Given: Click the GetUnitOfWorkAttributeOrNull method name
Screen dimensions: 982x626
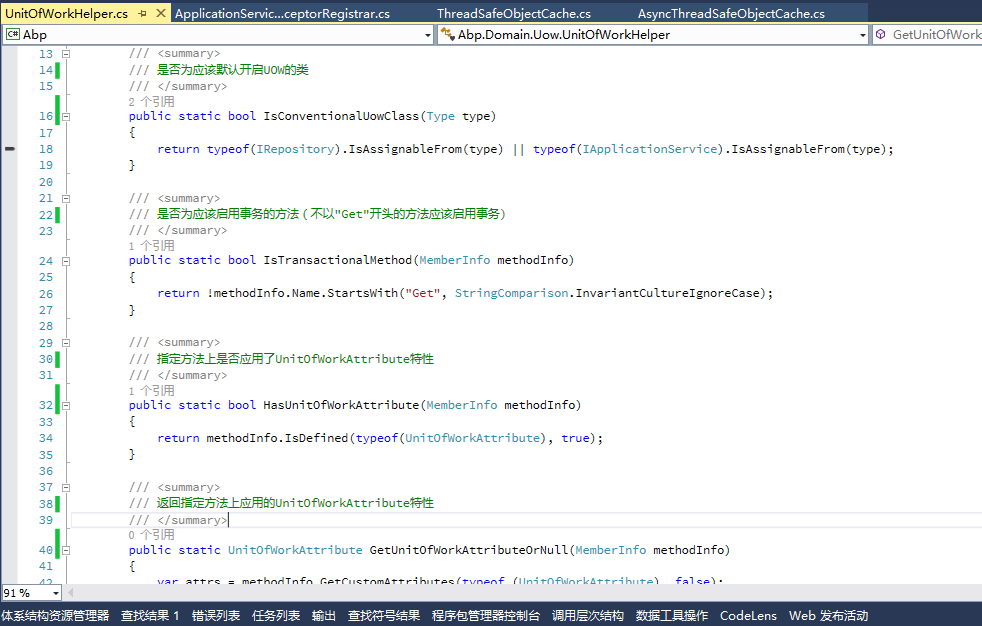Looking at the screenshot, I should click(468, 550).
